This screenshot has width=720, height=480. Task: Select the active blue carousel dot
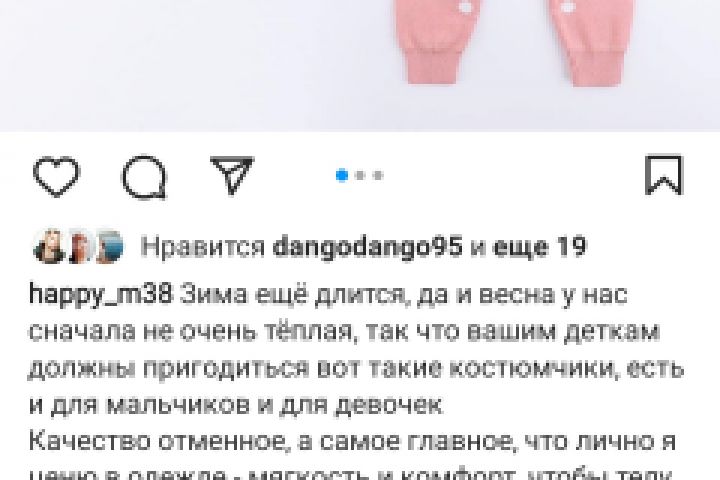pos(342,175)
